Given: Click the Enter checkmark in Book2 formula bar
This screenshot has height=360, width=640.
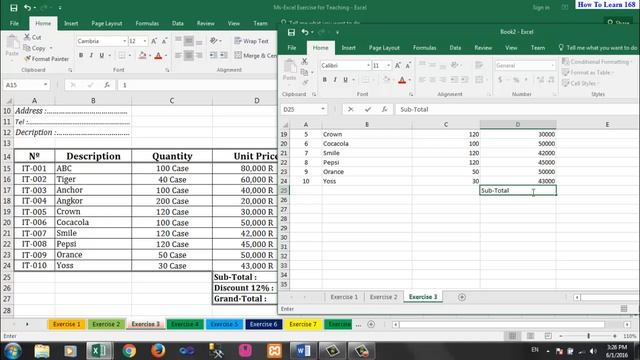Looking at the screenshot, I should coord(368,109).
